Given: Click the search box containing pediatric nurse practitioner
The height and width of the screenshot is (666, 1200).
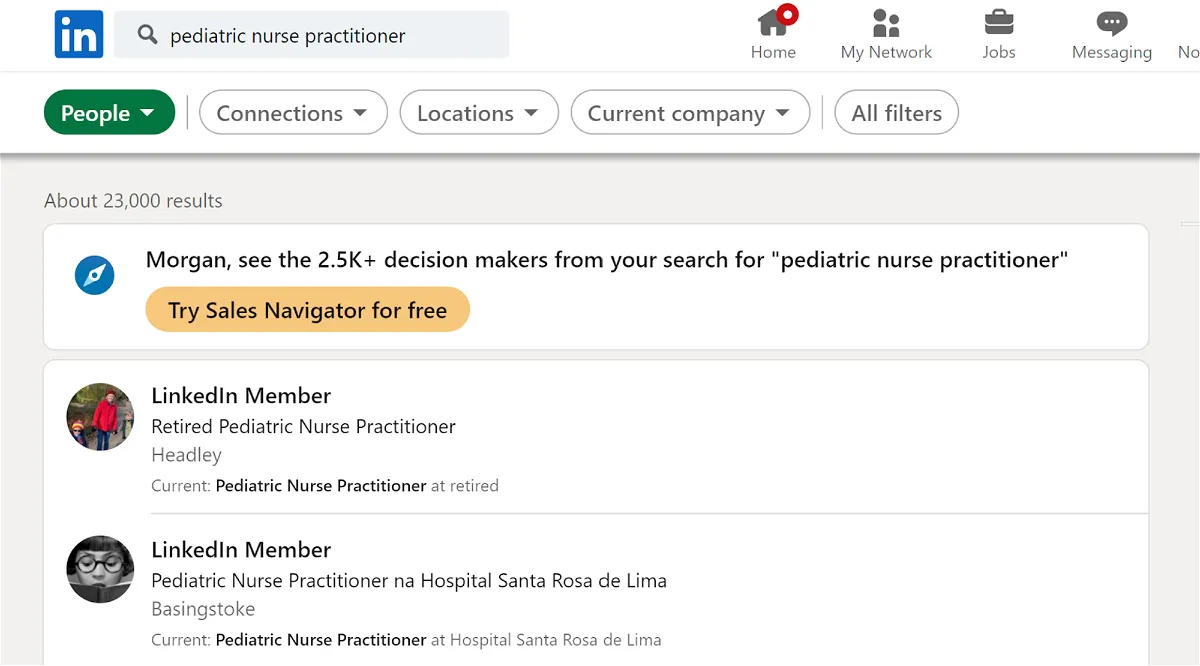Looking at the screenshot, I should (312, 35).
